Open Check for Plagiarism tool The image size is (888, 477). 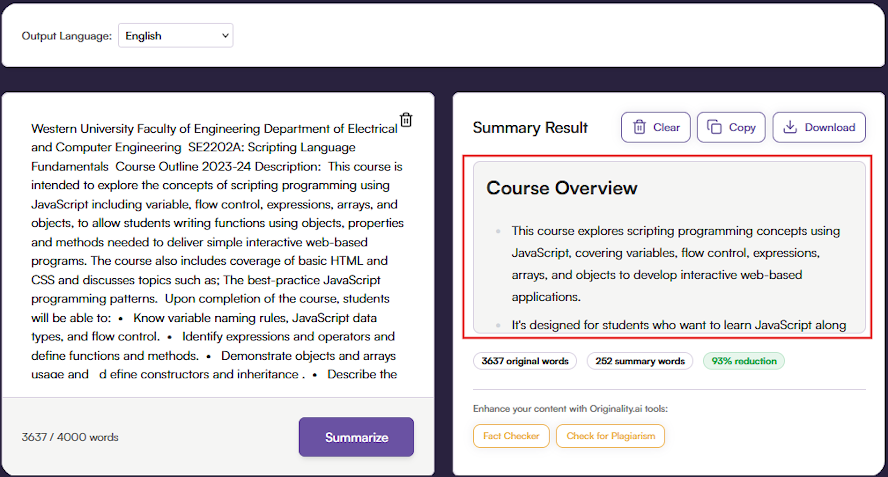pos(610,436)
